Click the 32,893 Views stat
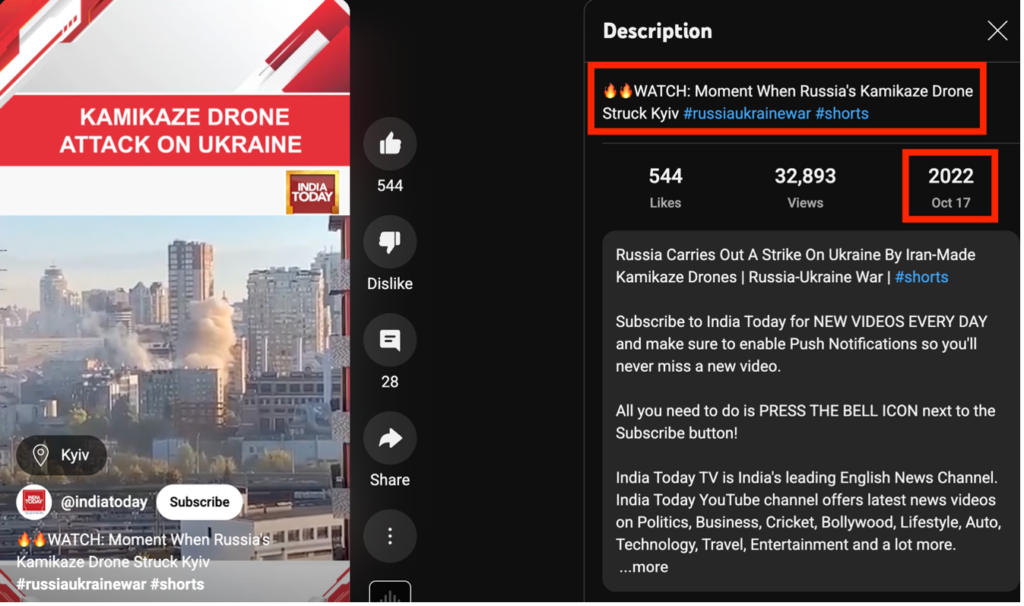Image resolution: width=1024 pixels, height=606 pixels. 805,187
